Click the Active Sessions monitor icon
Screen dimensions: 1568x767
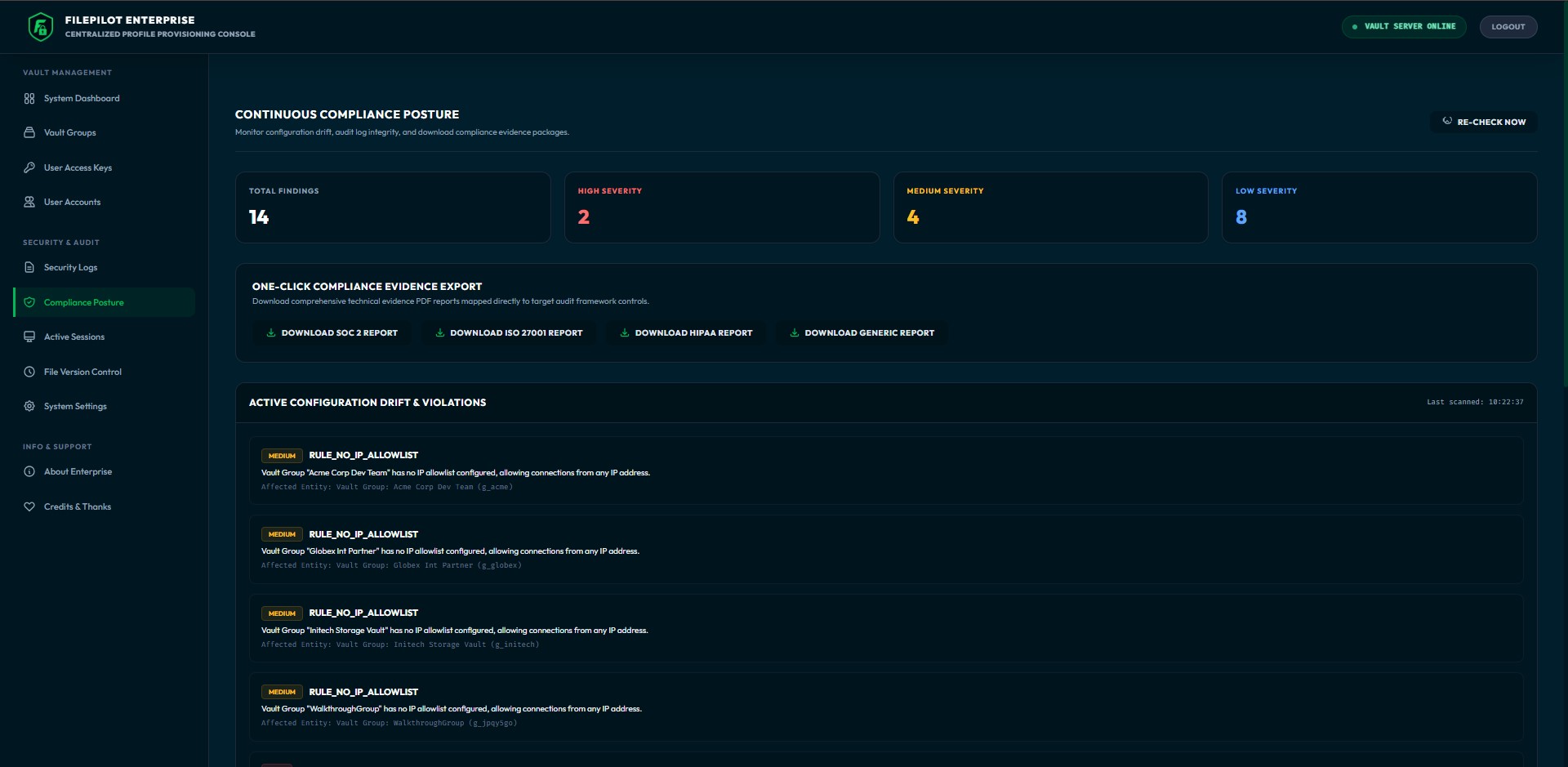29,337
